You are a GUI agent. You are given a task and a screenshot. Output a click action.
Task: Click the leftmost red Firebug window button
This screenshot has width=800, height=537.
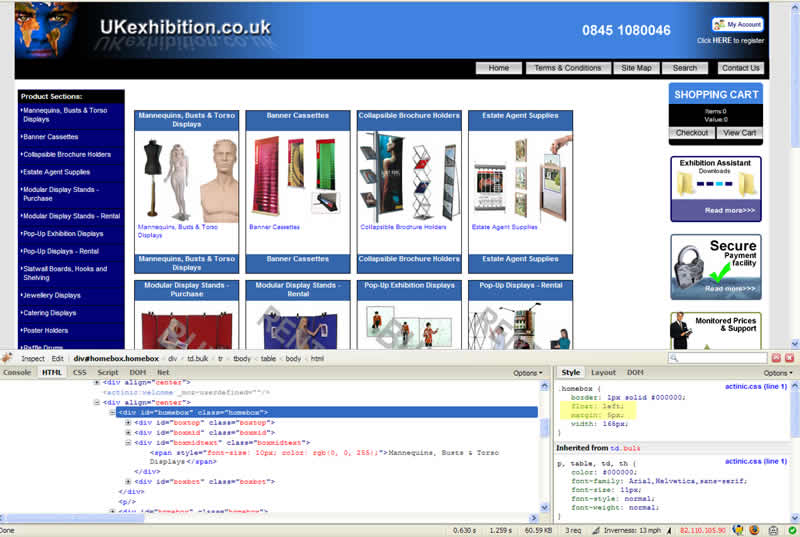coord(775,358)
